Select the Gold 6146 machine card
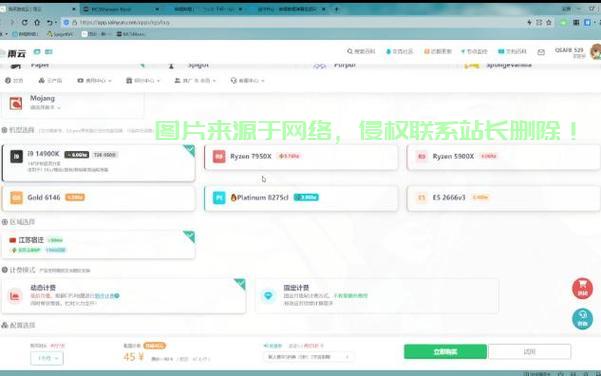 [99, 198]
